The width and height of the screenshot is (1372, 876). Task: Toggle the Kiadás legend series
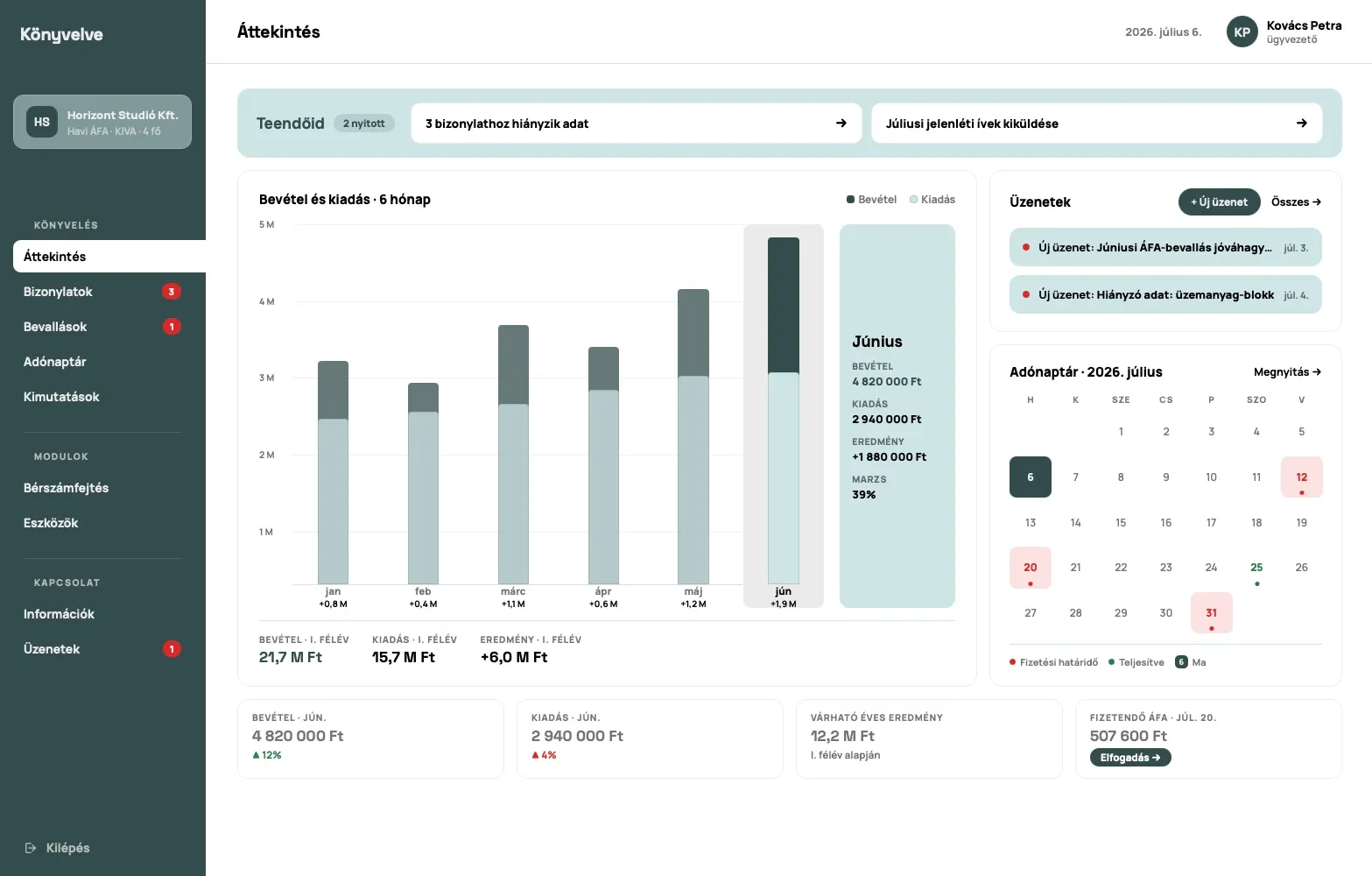pos(932,200)
